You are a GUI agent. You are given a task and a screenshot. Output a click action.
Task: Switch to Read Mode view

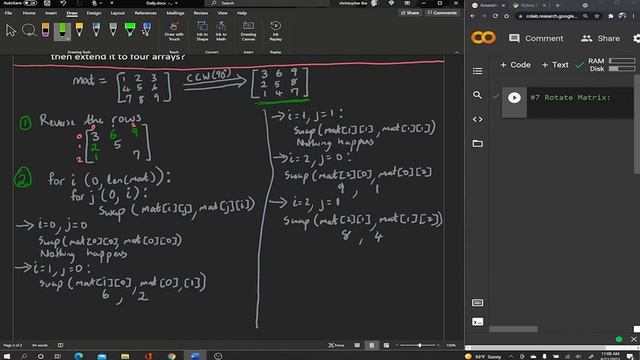[357, 345]
